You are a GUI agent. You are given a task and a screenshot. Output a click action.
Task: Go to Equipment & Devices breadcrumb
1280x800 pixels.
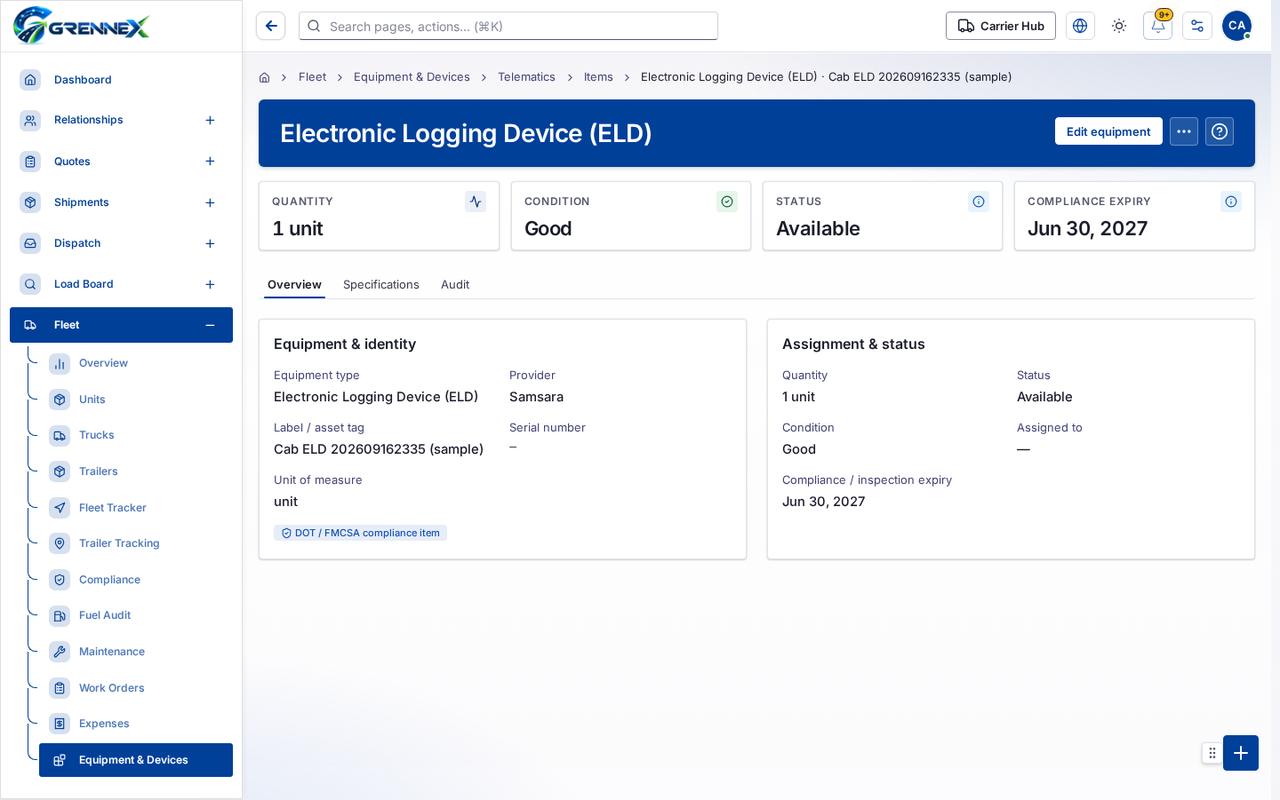pyautogui.click(x=411, y=77)
